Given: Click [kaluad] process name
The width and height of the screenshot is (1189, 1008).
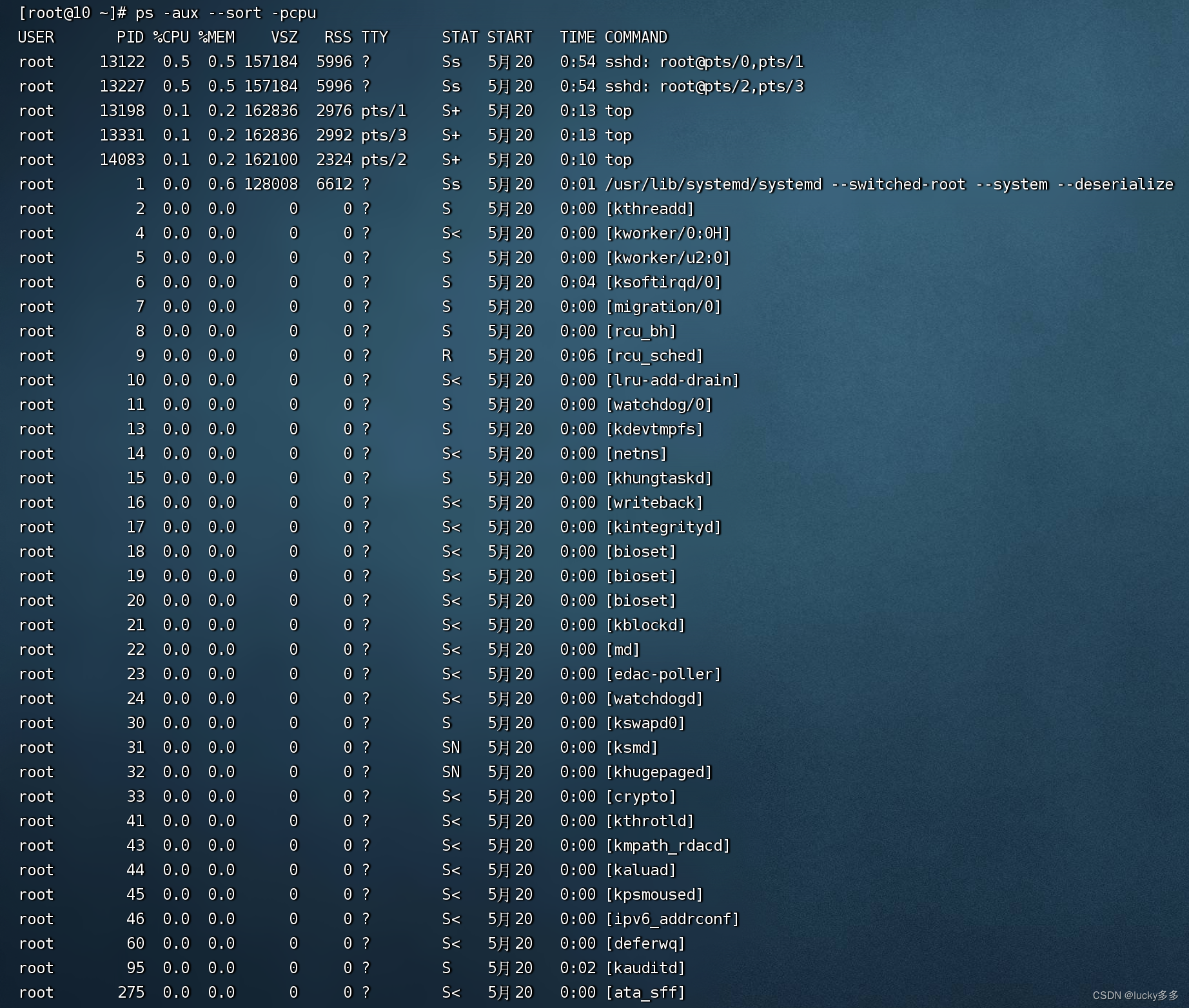Looking at the screenshot, I should pyautogui.click(x=641, y=870).
